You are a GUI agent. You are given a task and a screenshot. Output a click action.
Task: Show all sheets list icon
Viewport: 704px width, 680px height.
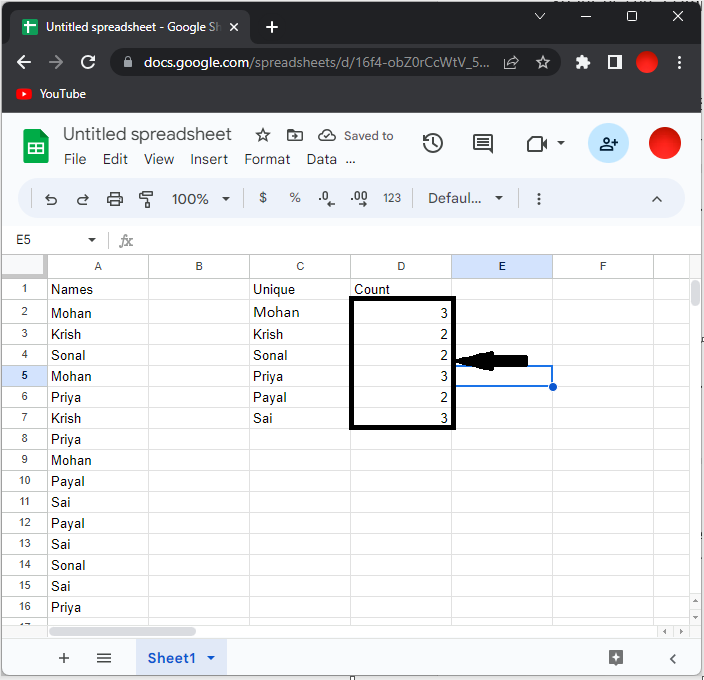click(x=104, y=658)
